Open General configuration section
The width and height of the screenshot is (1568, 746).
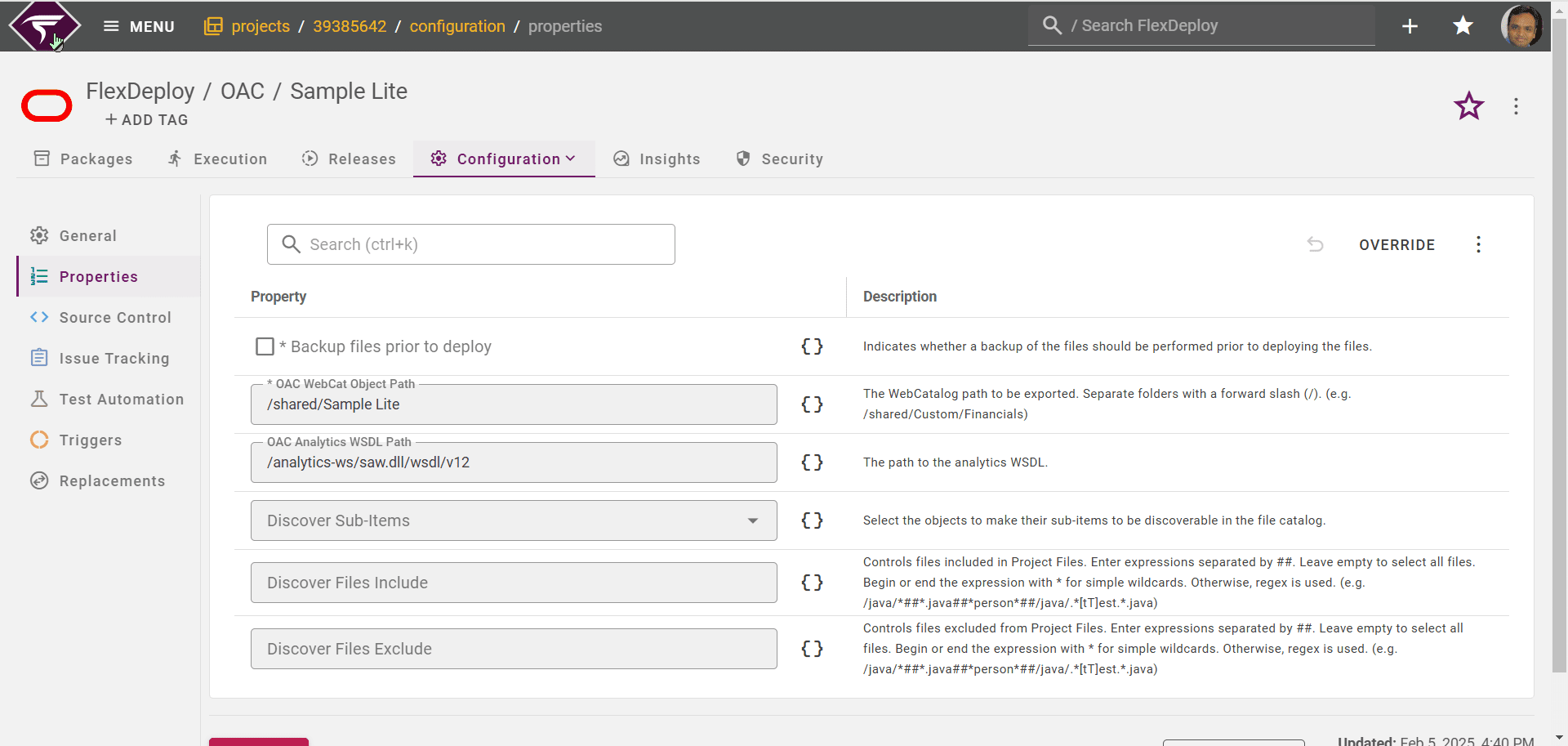pos(108,236)
